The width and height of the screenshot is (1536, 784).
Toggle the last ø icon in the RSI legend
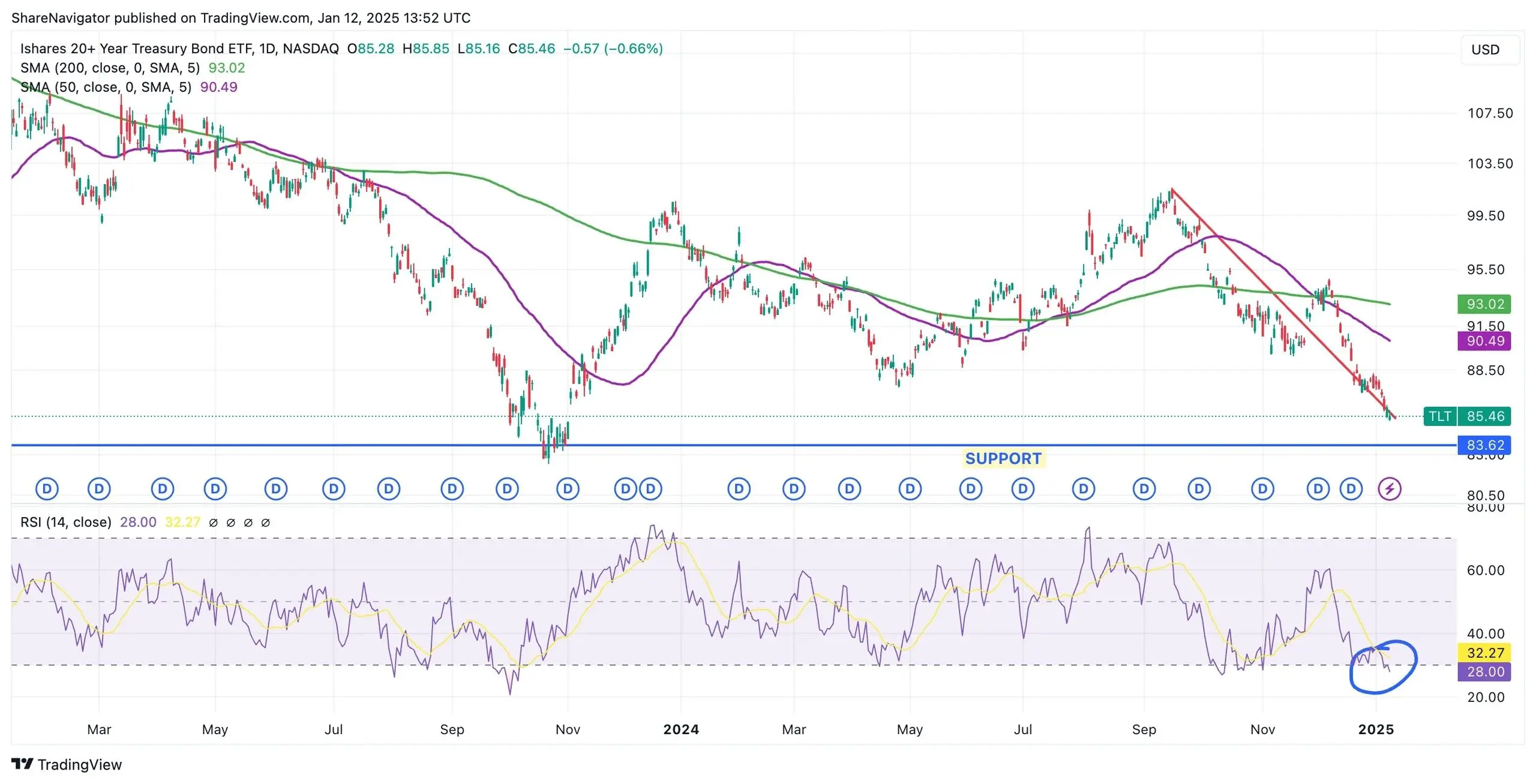point(266,522)
